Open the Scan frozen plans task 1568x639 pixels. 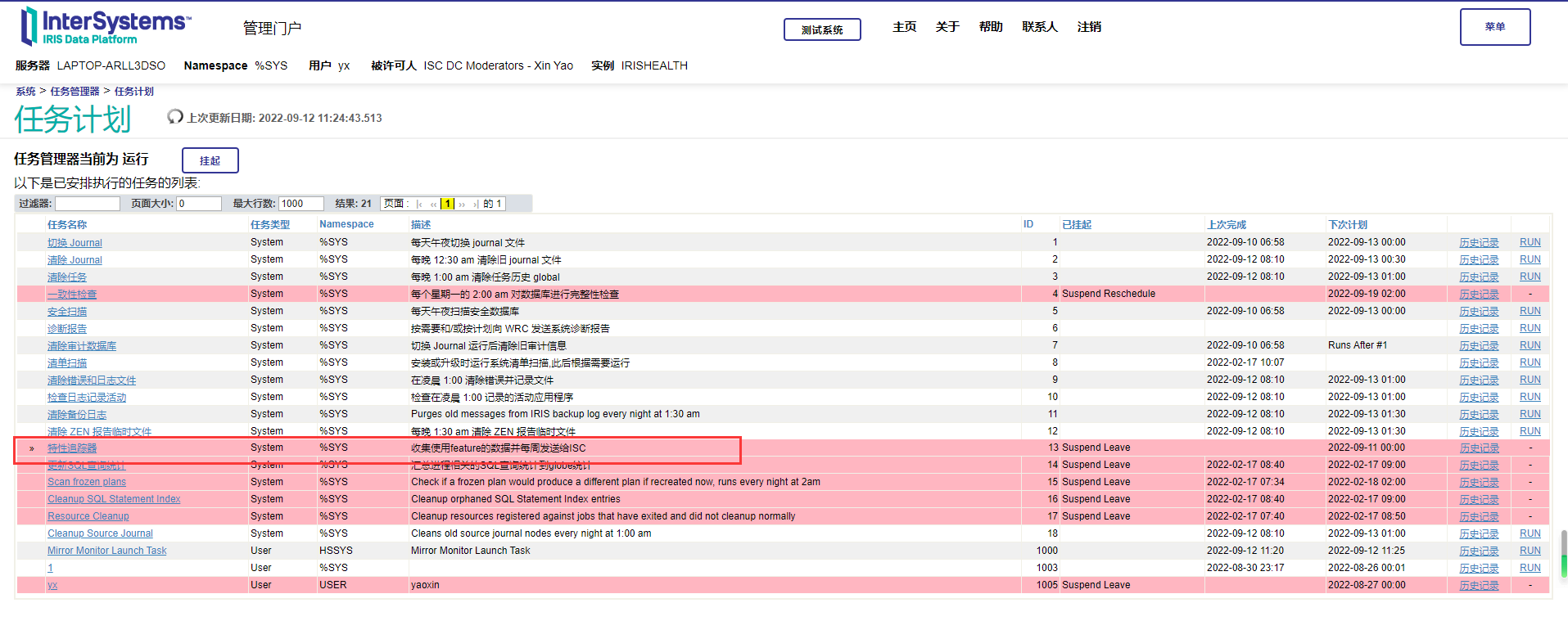point(87,482)
